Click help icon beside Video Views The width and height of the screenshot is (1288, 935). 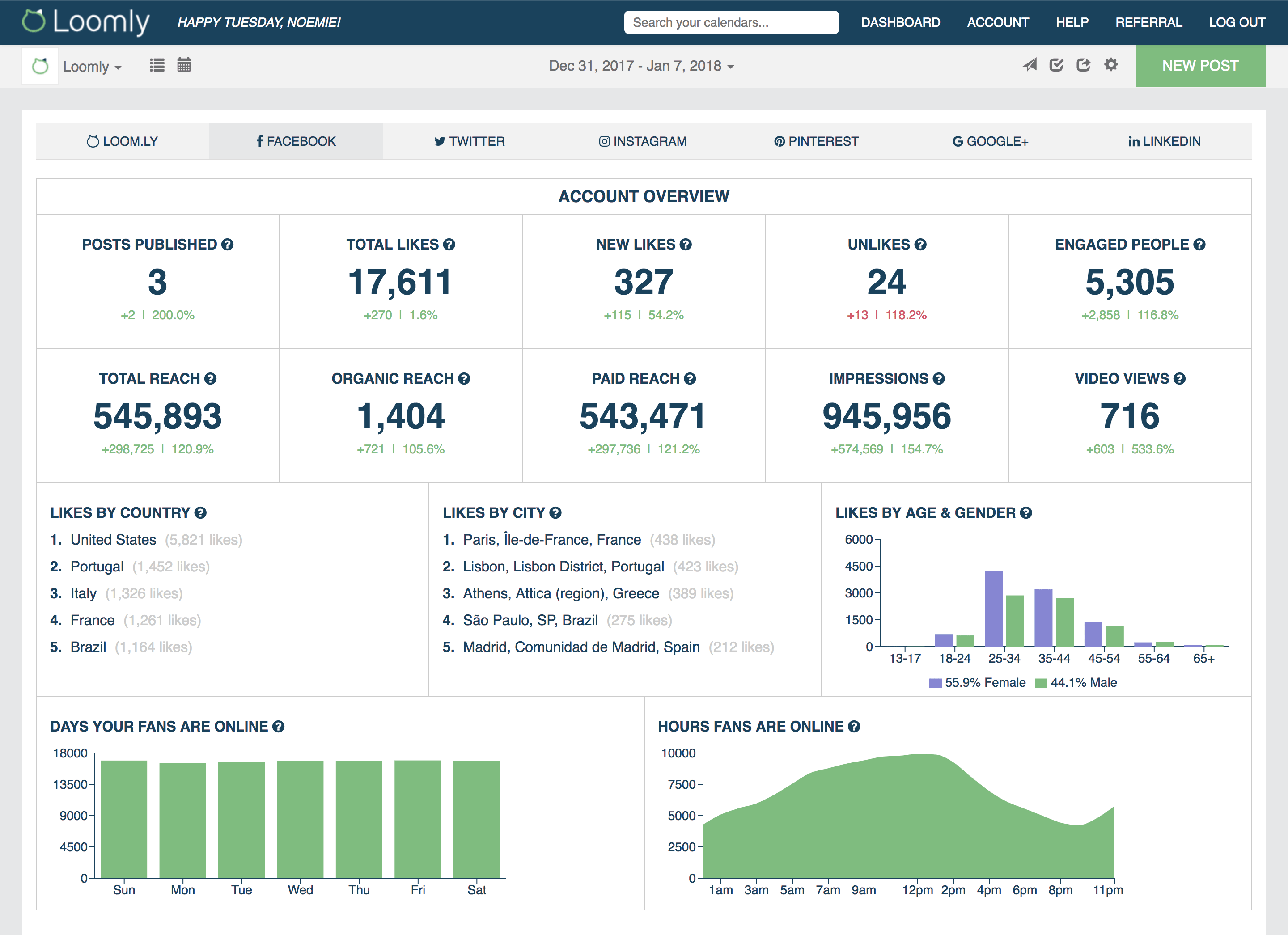click(x=1179, y=379)
